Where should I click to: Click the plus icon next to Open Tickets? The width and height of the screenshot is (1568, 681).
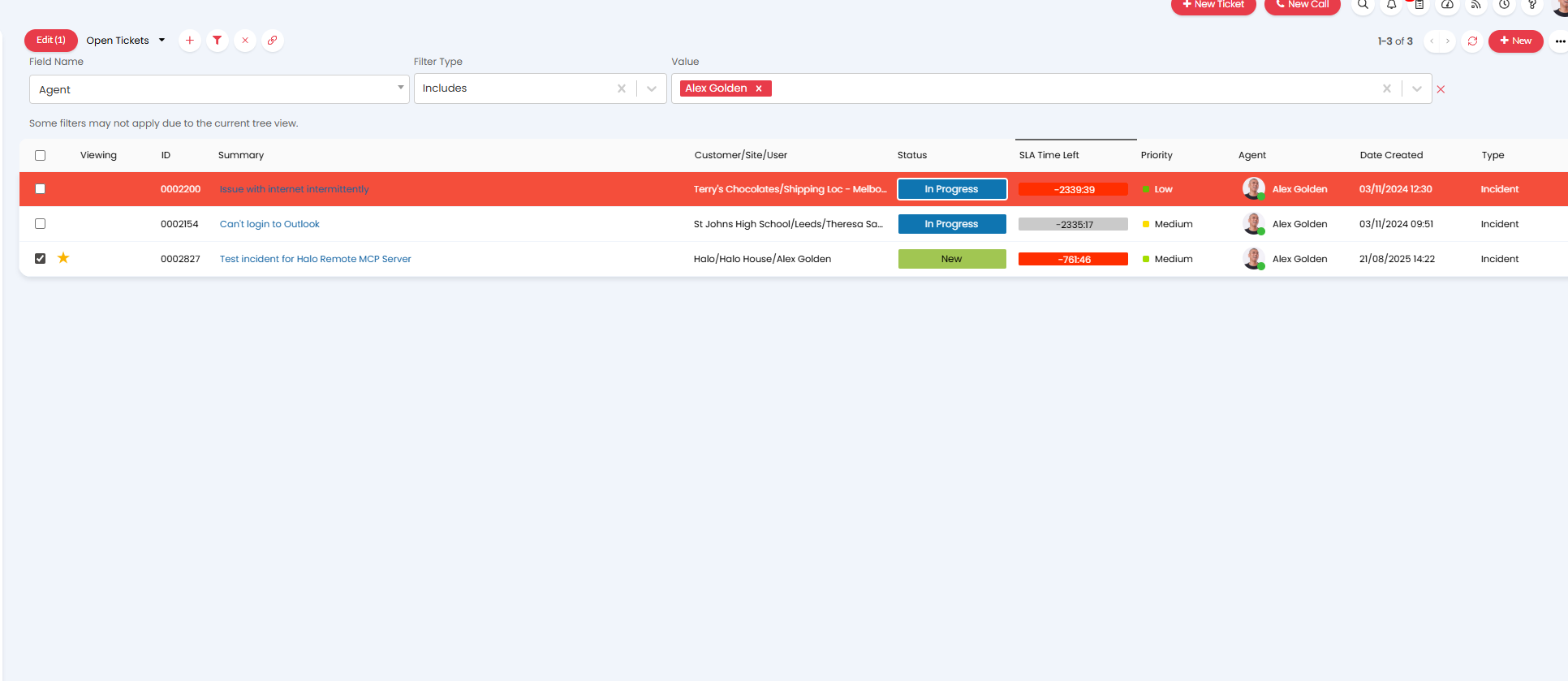[190, 41]
